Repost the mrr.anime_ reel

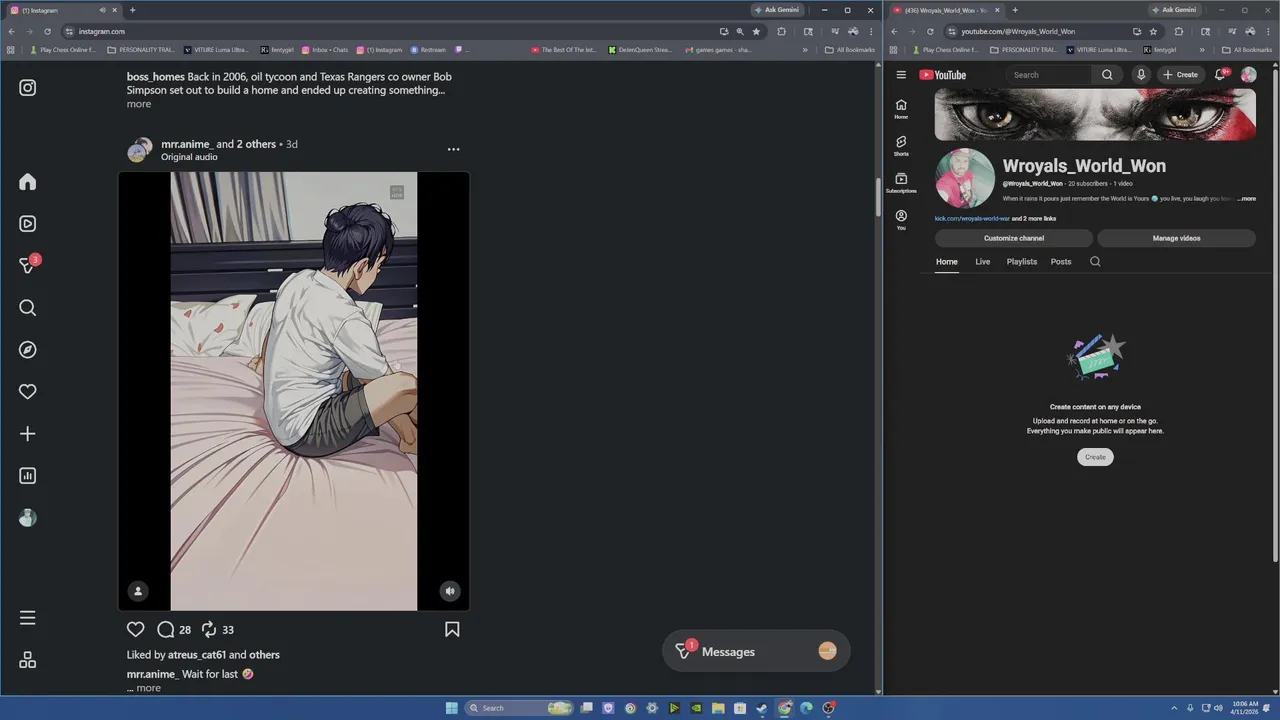click(209, 629)
